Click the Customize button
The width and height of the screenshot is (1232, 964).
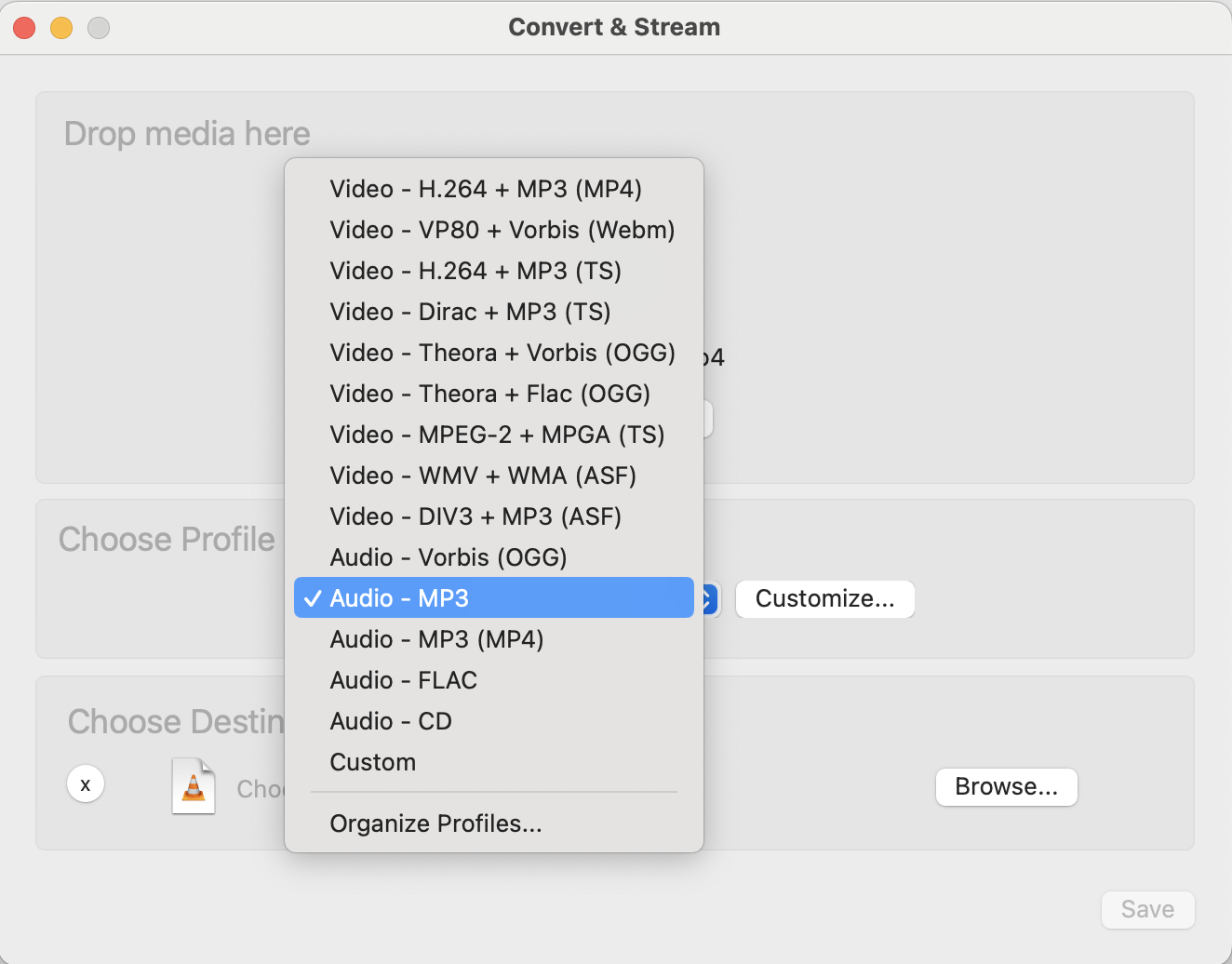click(824, 599)
